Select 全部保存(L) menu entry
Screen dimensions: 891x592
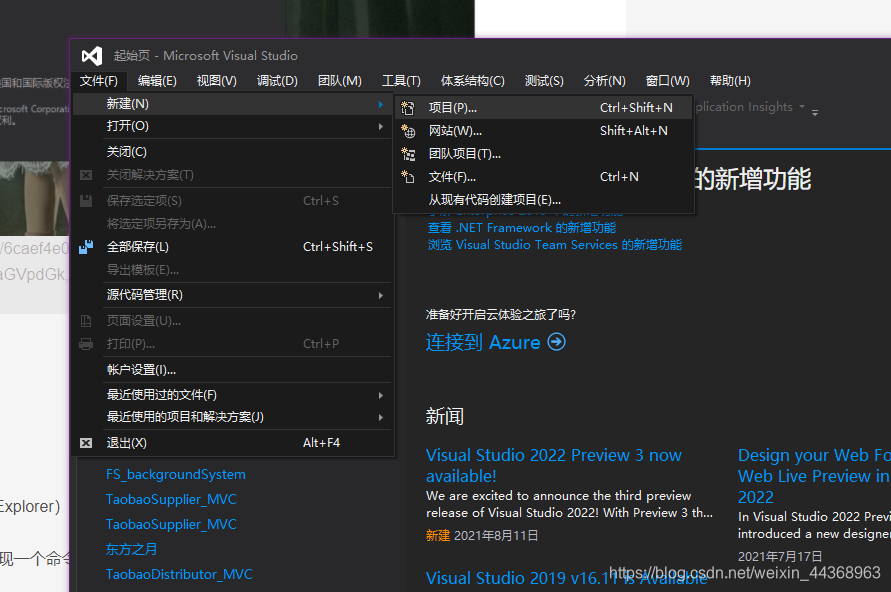(232, 247)
